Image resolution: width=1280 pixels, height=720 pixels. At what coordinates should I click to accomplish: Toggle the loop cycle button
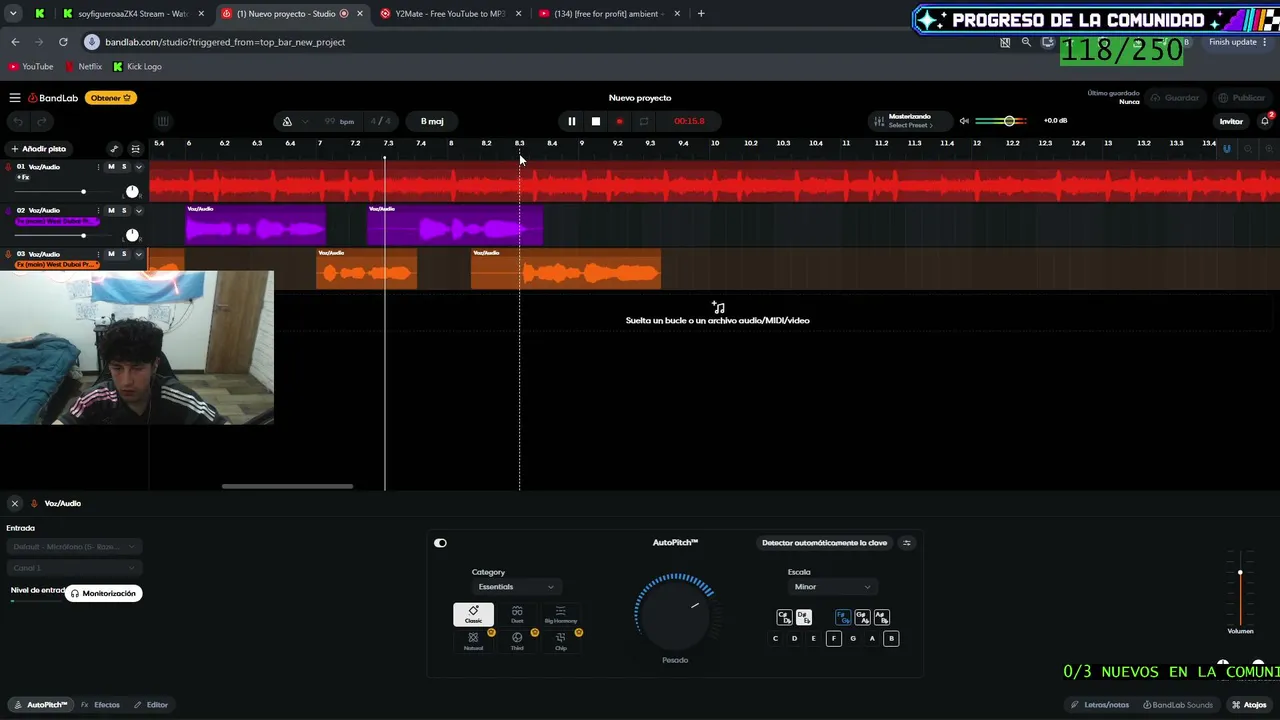click(x=644, y=121)
